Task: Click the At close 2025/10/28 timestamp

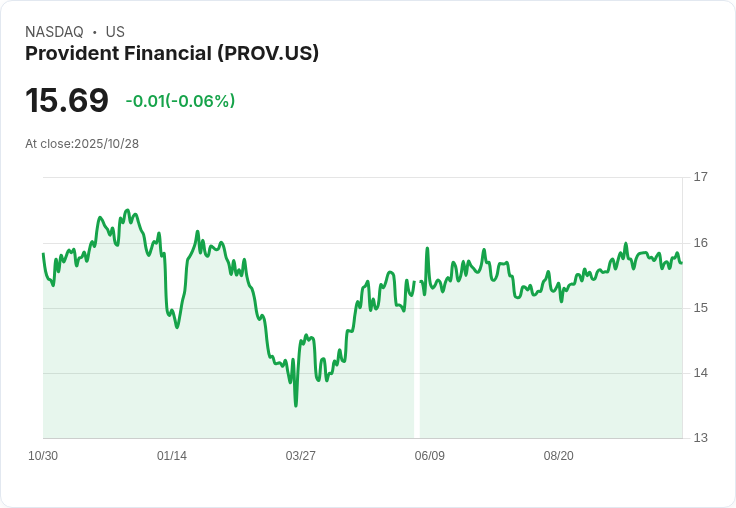Action: 82,144
